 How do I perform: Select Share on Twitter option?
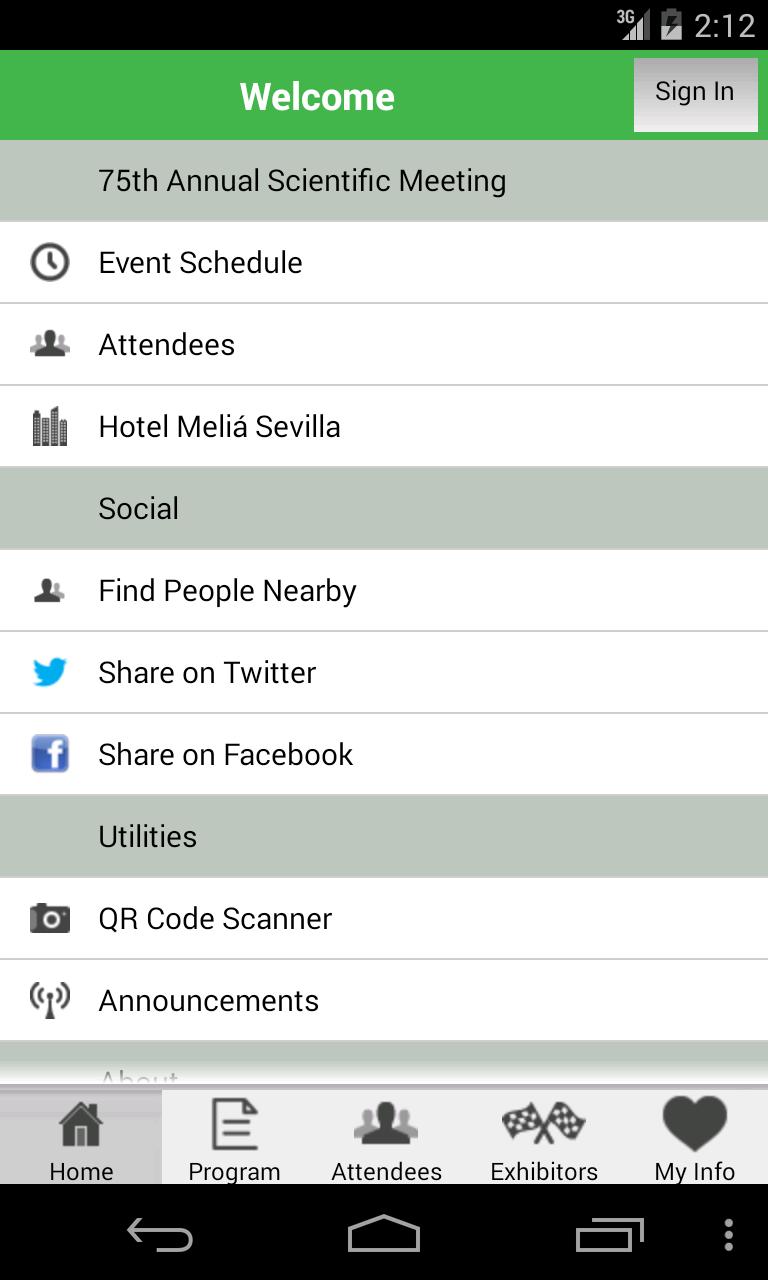[207, 672]
